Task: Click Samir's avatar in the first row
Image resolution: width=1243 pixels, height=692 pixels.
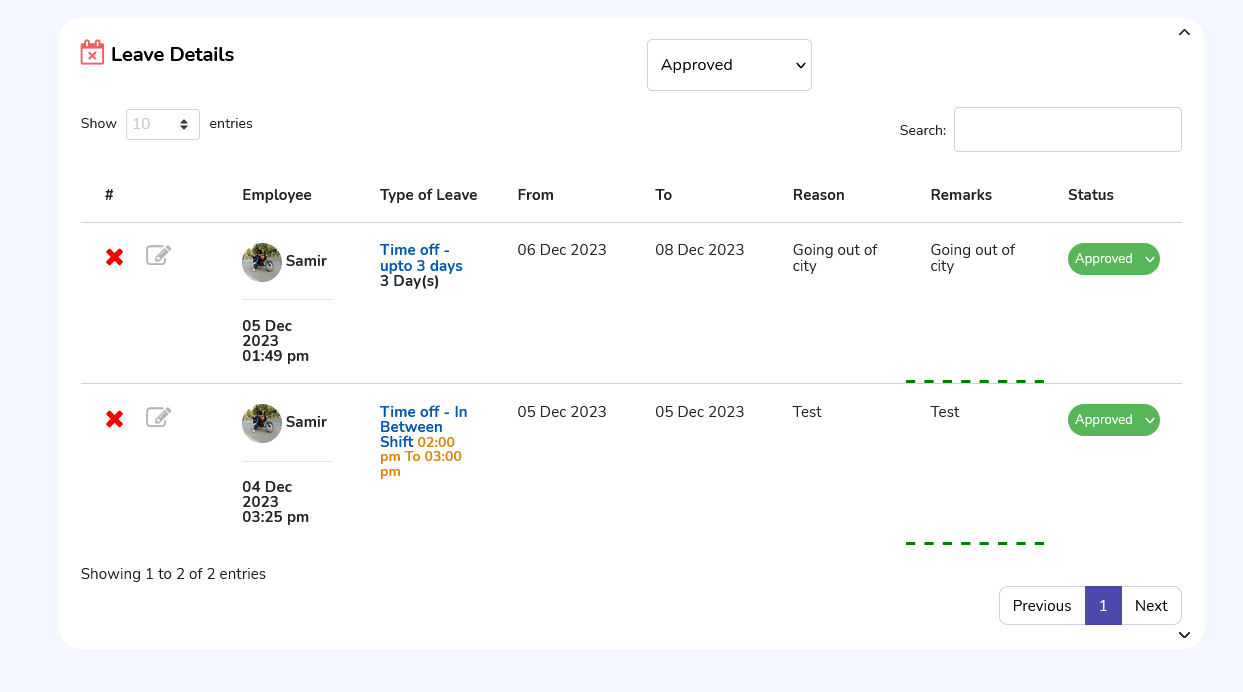Action: (262, 262)
